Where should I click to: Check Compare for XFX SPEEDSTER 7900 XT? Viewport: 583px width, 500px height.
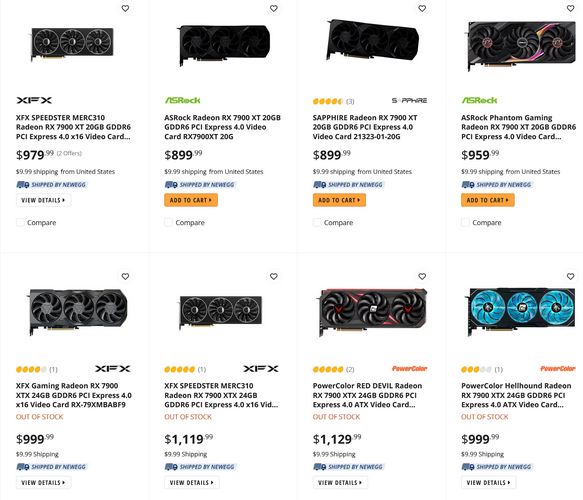click(20, 222)
